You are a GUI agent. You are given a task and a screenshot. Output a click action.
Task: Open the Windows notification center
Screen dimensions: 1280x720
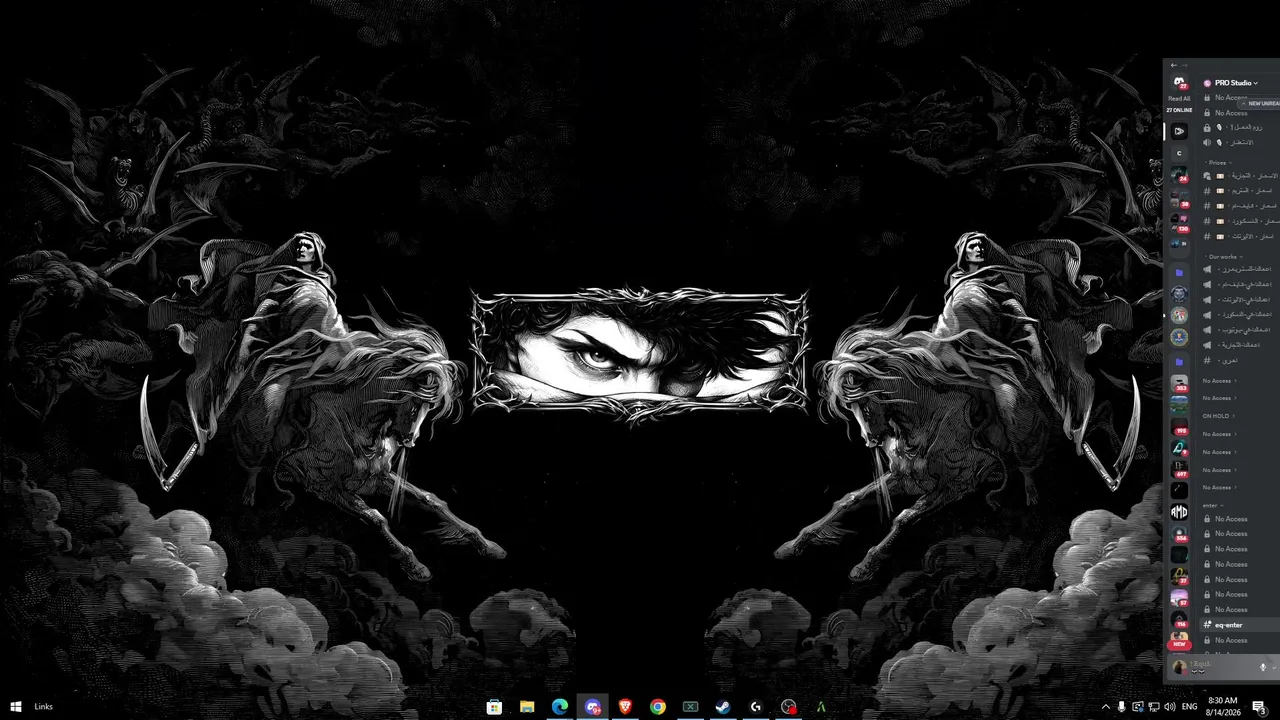coord(1259,707)
